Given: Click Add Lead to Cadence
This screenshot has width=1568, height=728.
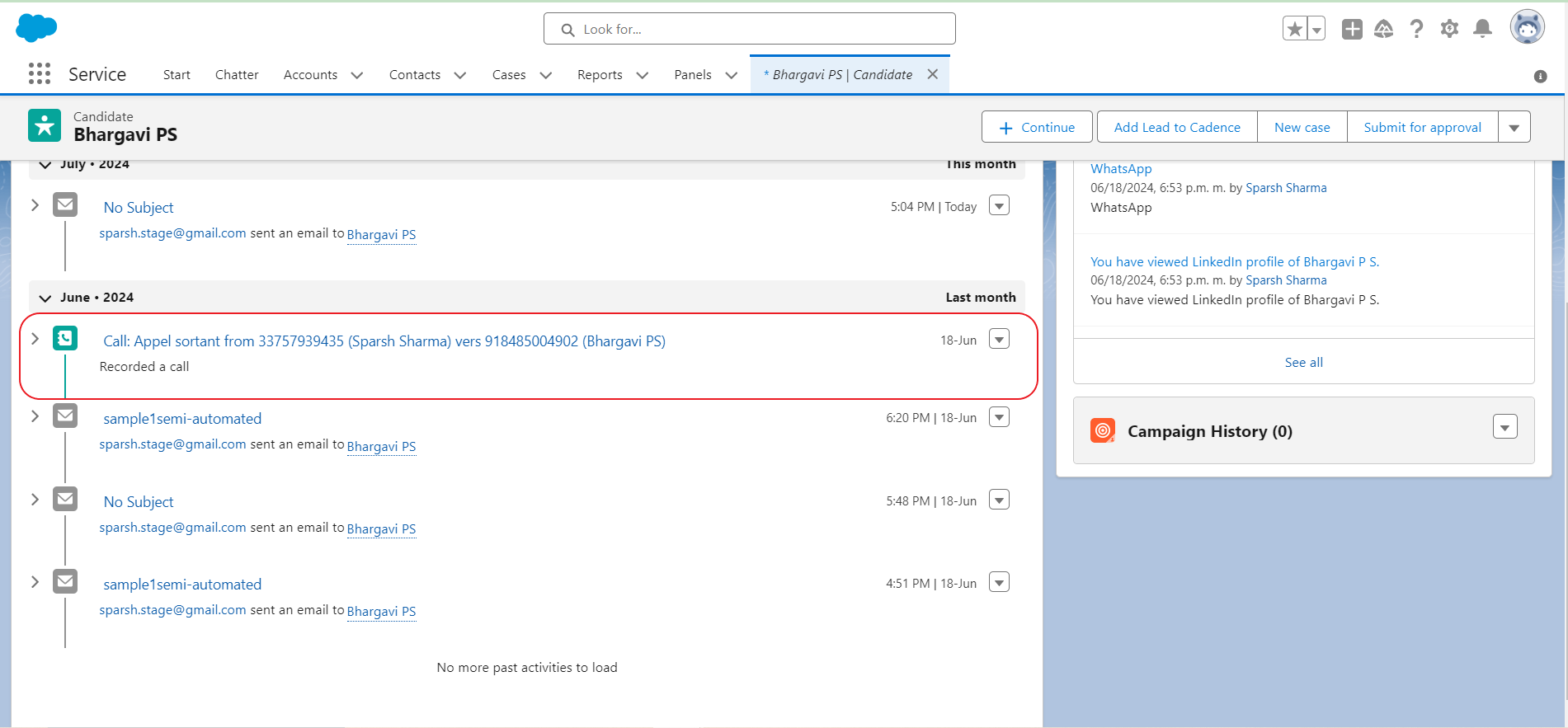Looking at the screenshot, I should coord(1177,127).
